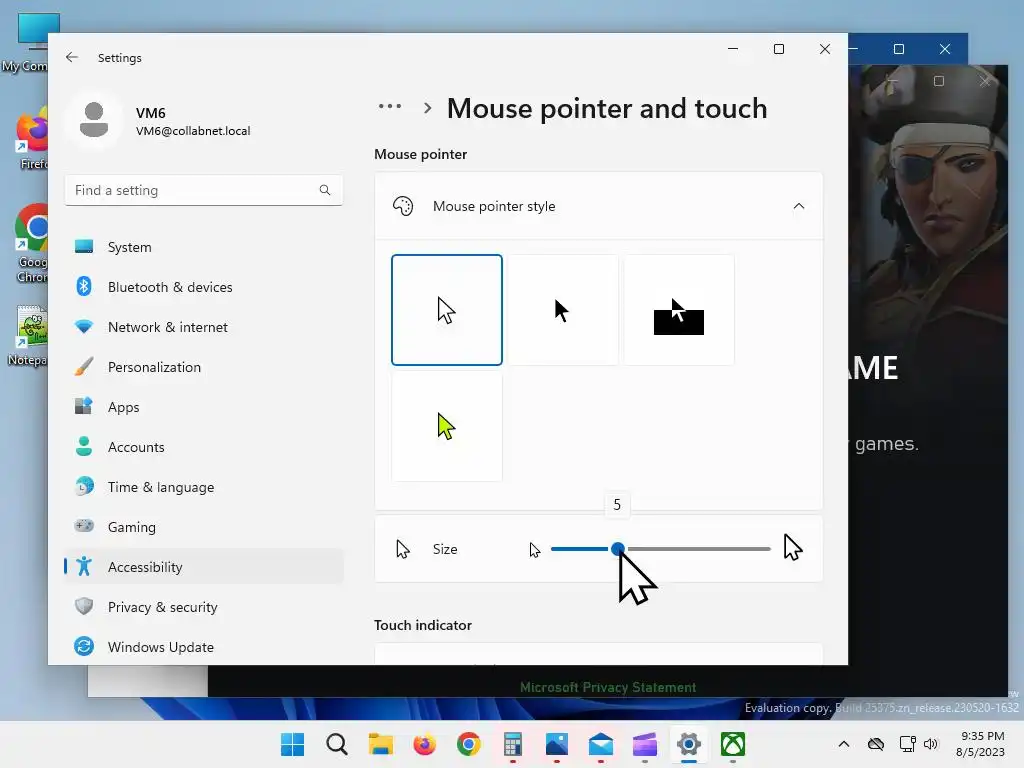Open Apps settings

click(x=204, y=407)
